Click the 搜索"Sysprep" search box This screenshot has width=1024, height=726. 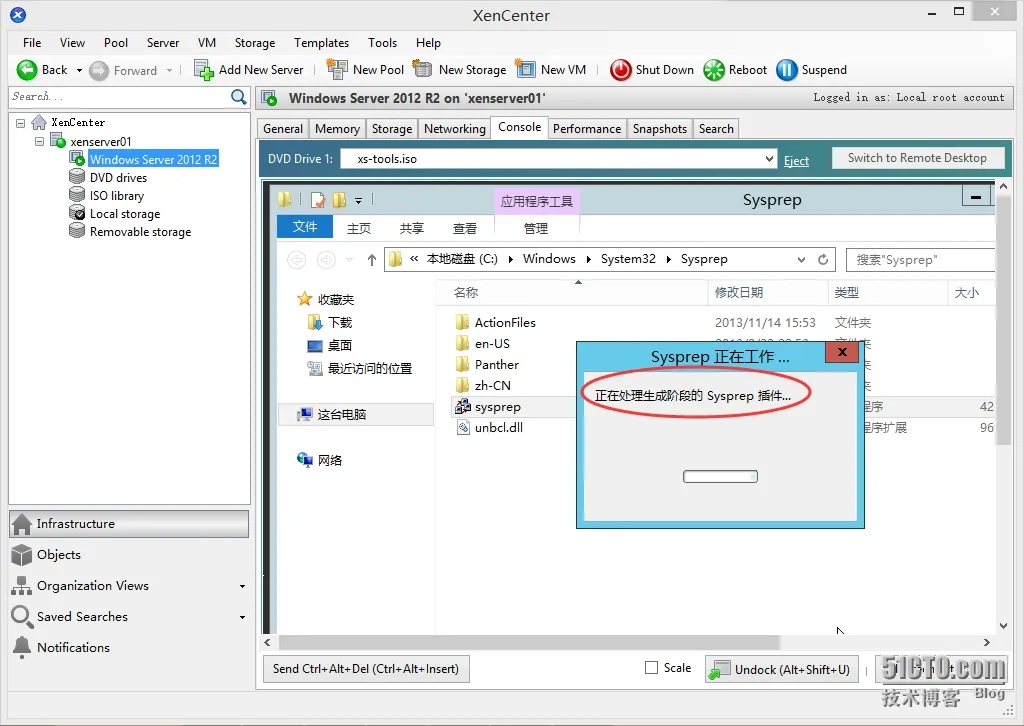pos(921,260)
